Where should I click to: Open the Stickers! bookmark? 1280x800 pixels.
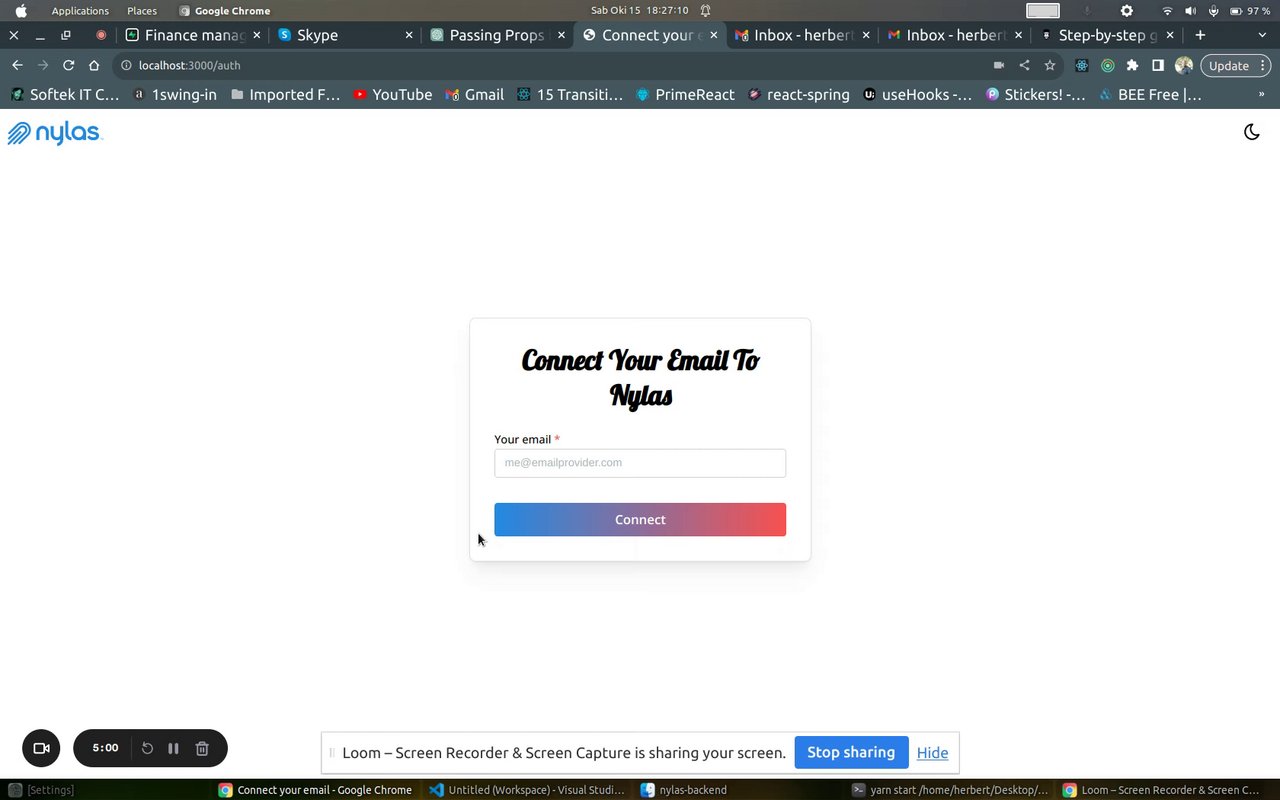[1036, 95]
